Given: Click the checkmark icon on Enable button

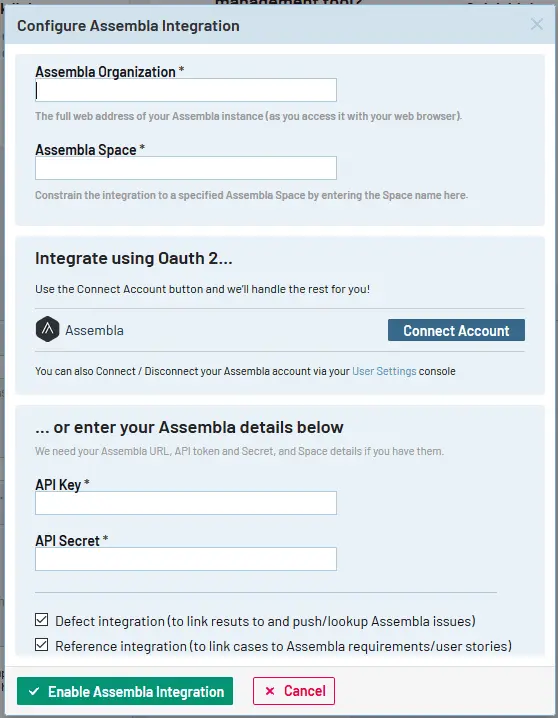Looking at the screenshot, I should (x=34, y=691).
